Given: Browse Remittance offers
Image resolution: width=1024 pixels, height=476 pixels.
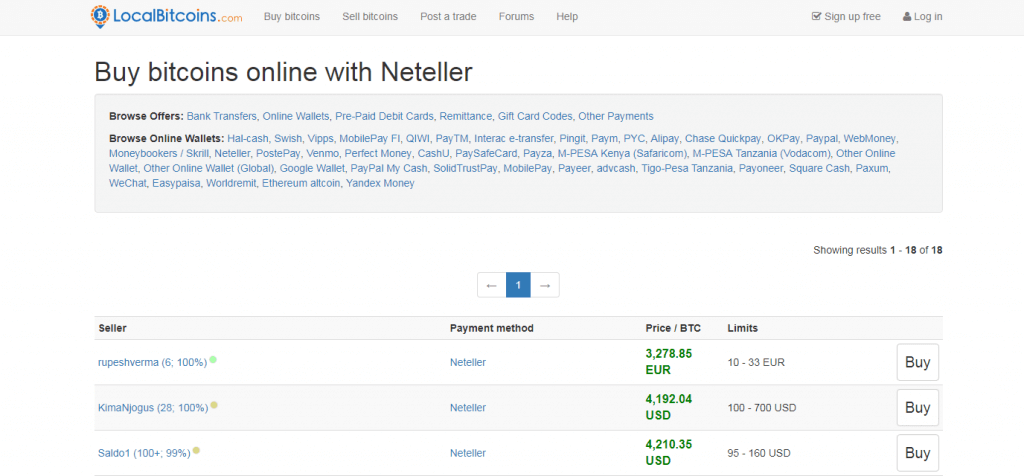Looking at the screenshot, I should click(466, 116).
